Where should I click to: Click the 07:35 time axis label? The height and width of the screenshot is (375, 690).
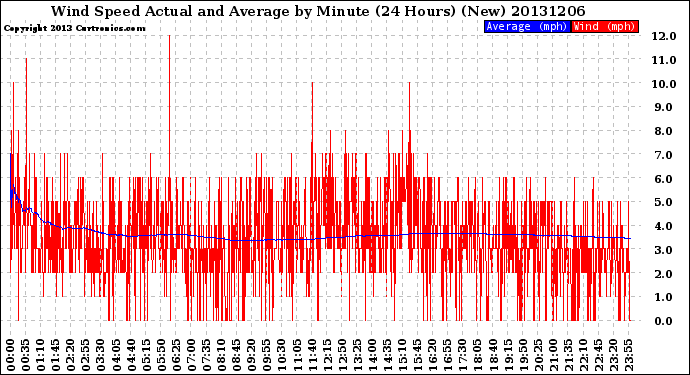coord(206,355)
